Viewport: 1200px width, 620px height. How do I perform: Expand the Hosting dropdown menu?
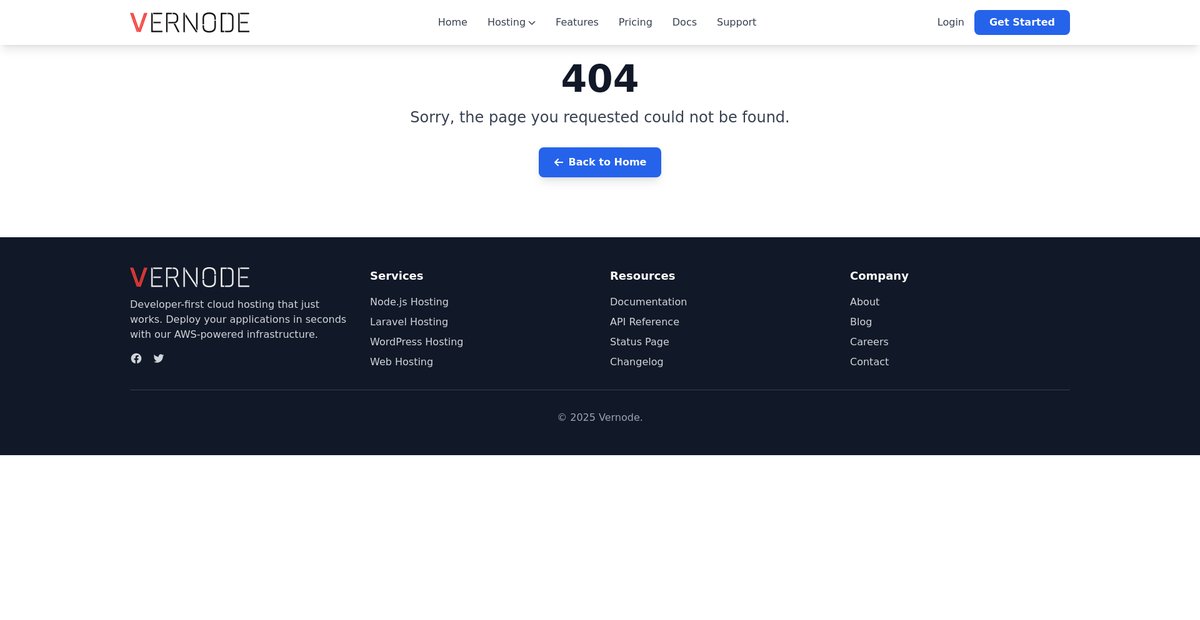(511, 22)
